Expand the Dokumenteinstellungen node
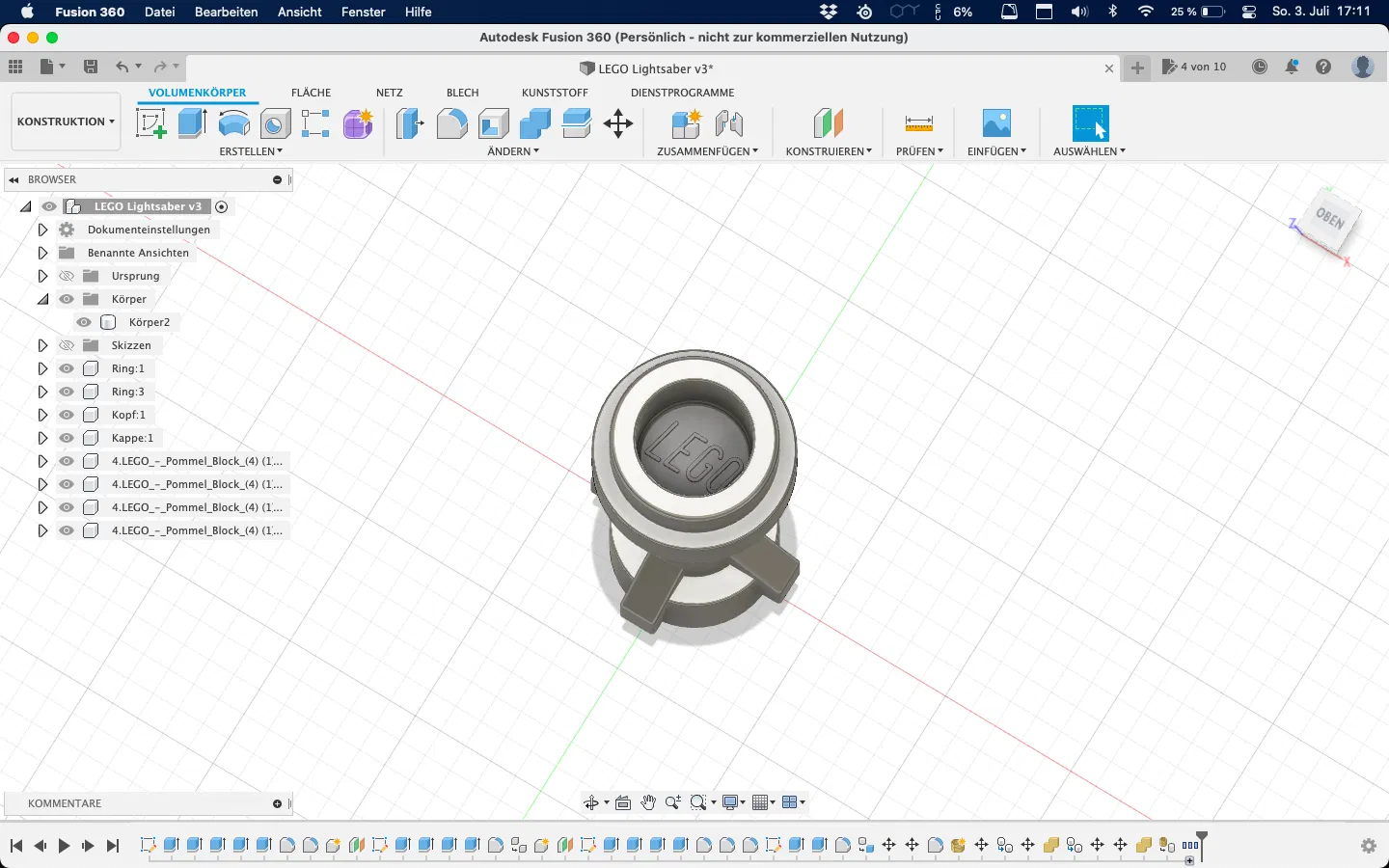 (x=42, y=230)
